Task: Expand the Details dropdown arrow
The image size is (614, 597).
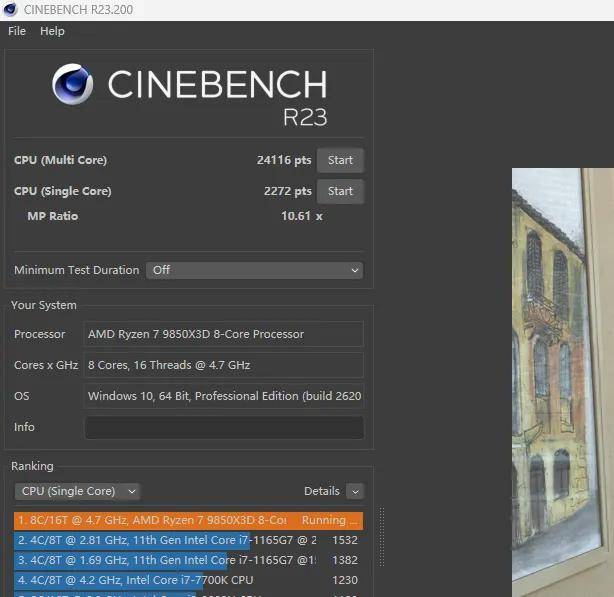Action: (x=355, y=491)
